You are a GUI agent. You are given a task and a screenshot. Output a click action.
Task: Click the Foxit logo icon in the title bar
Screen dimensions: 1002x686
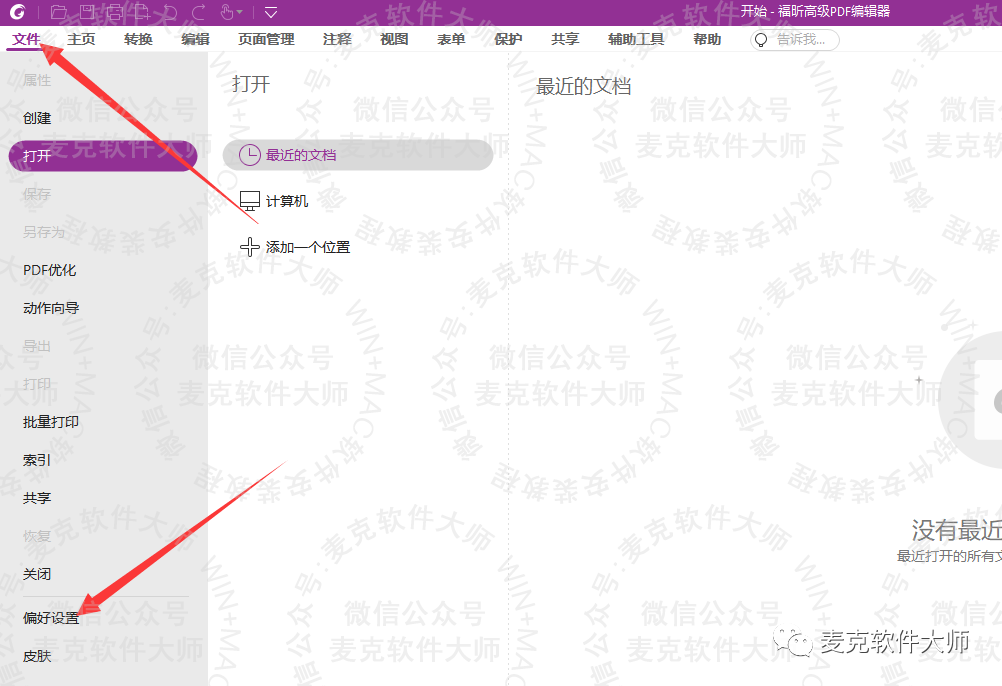coord(17,11)
